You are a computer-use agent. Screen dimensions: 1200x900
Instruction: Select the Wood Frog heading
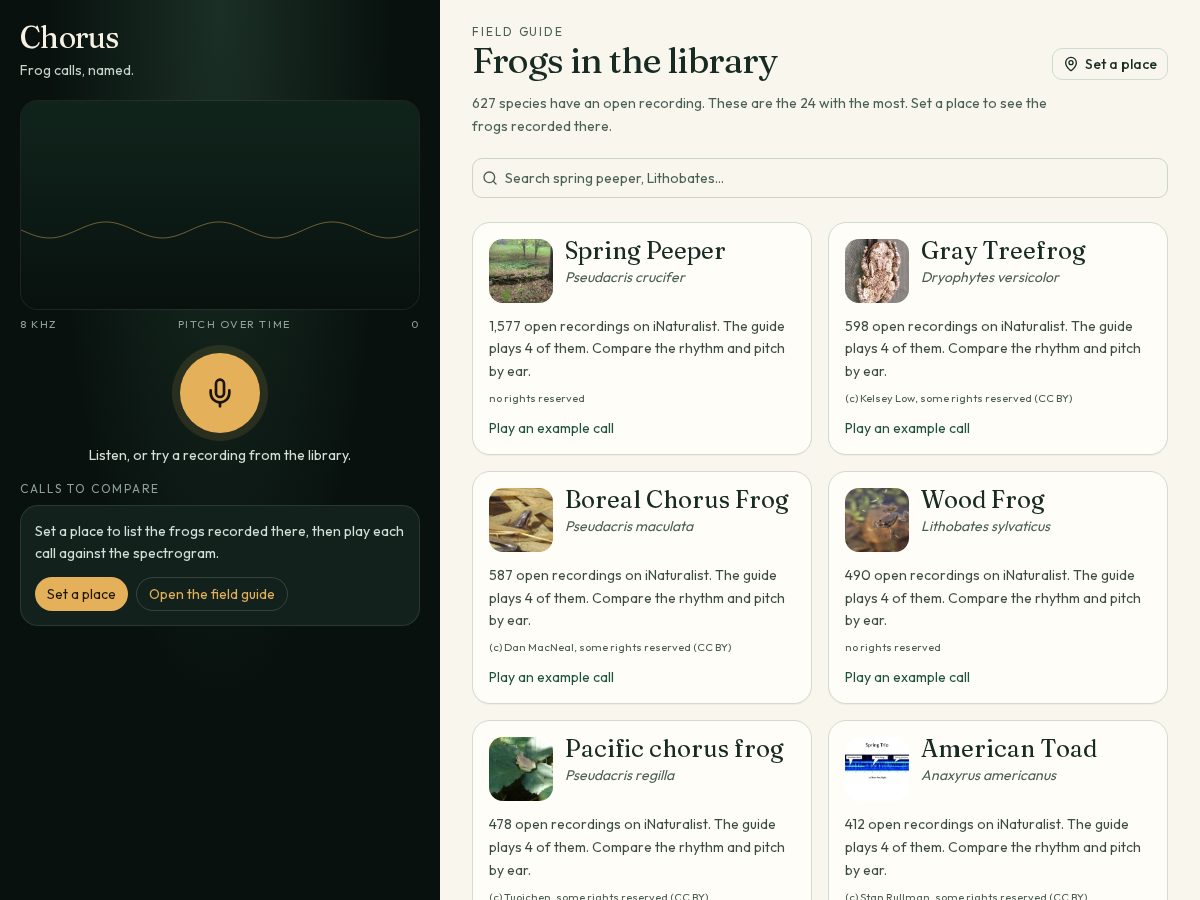pos(983,500)
